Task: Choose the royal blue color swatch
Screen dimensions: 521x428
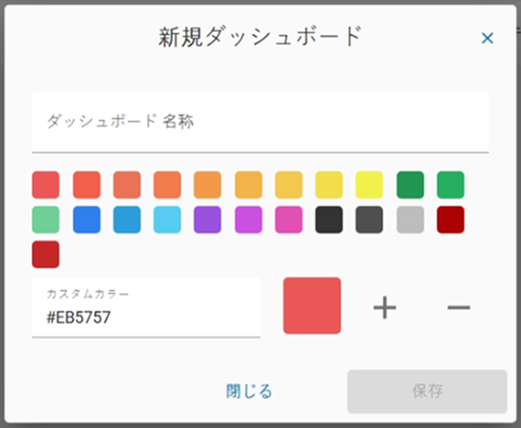Action: [87, 219]
